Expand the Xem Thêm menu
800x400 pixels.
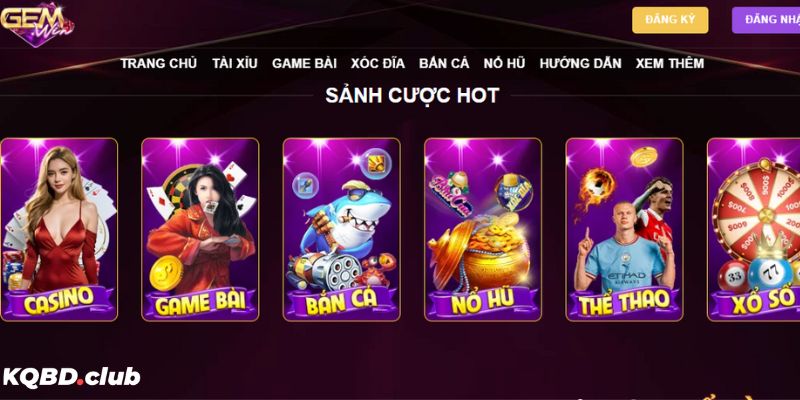[x=670, y=63]
